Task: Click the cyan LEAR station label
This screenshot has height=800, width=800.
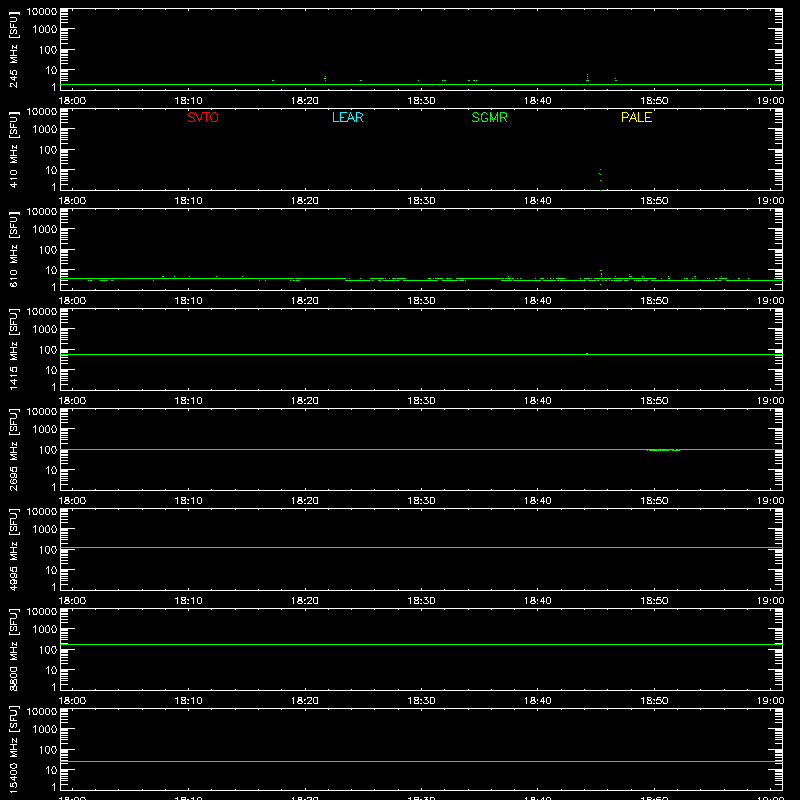Action: [x=347, y=117]
